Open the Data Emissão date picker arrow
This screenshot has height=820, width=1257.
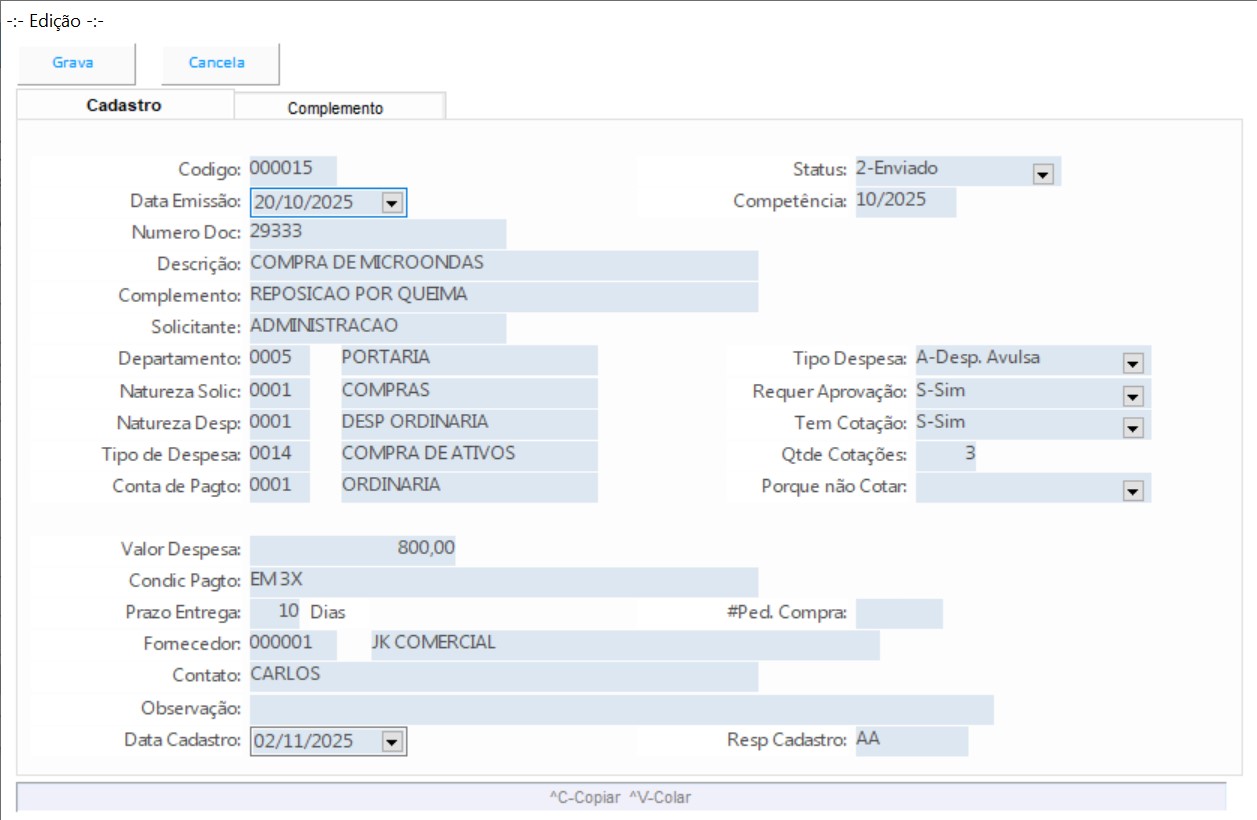tap(392, 203)
